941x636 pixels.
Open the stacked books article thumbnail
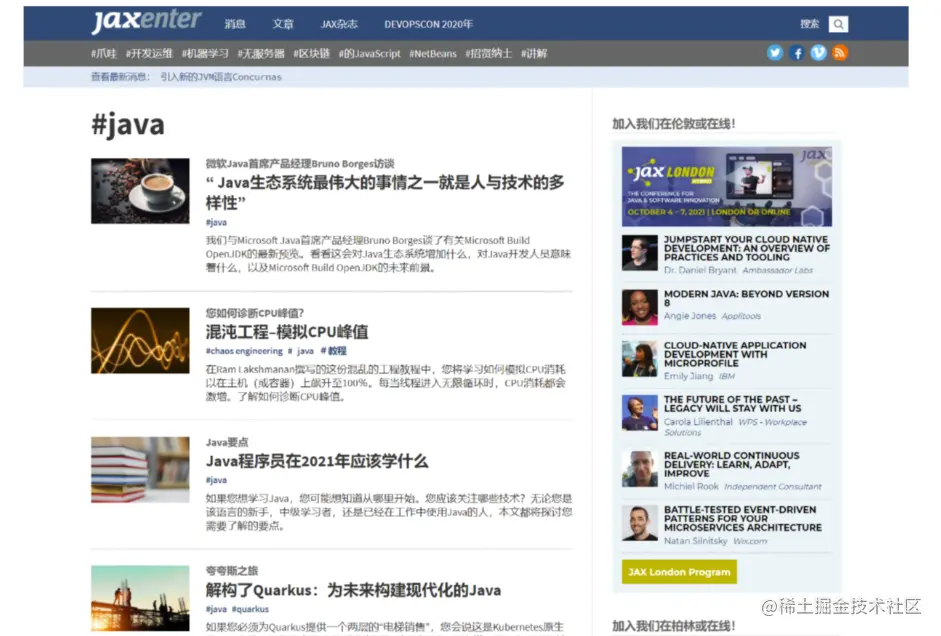(x=140, y=469)
